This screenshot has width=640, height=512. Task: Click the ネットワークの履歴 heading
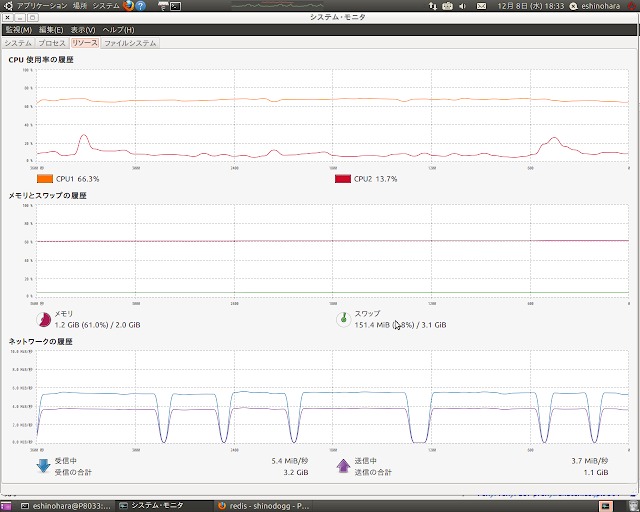[40, 341]
